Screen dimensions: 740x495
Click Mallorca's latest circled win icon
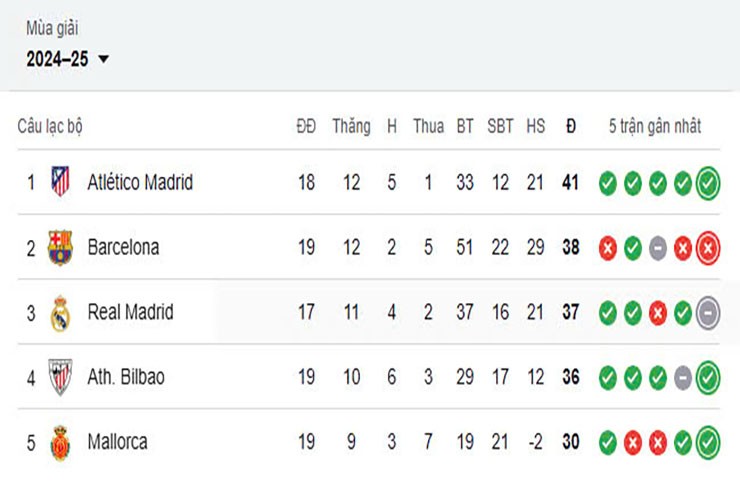(x=708, y=442)
